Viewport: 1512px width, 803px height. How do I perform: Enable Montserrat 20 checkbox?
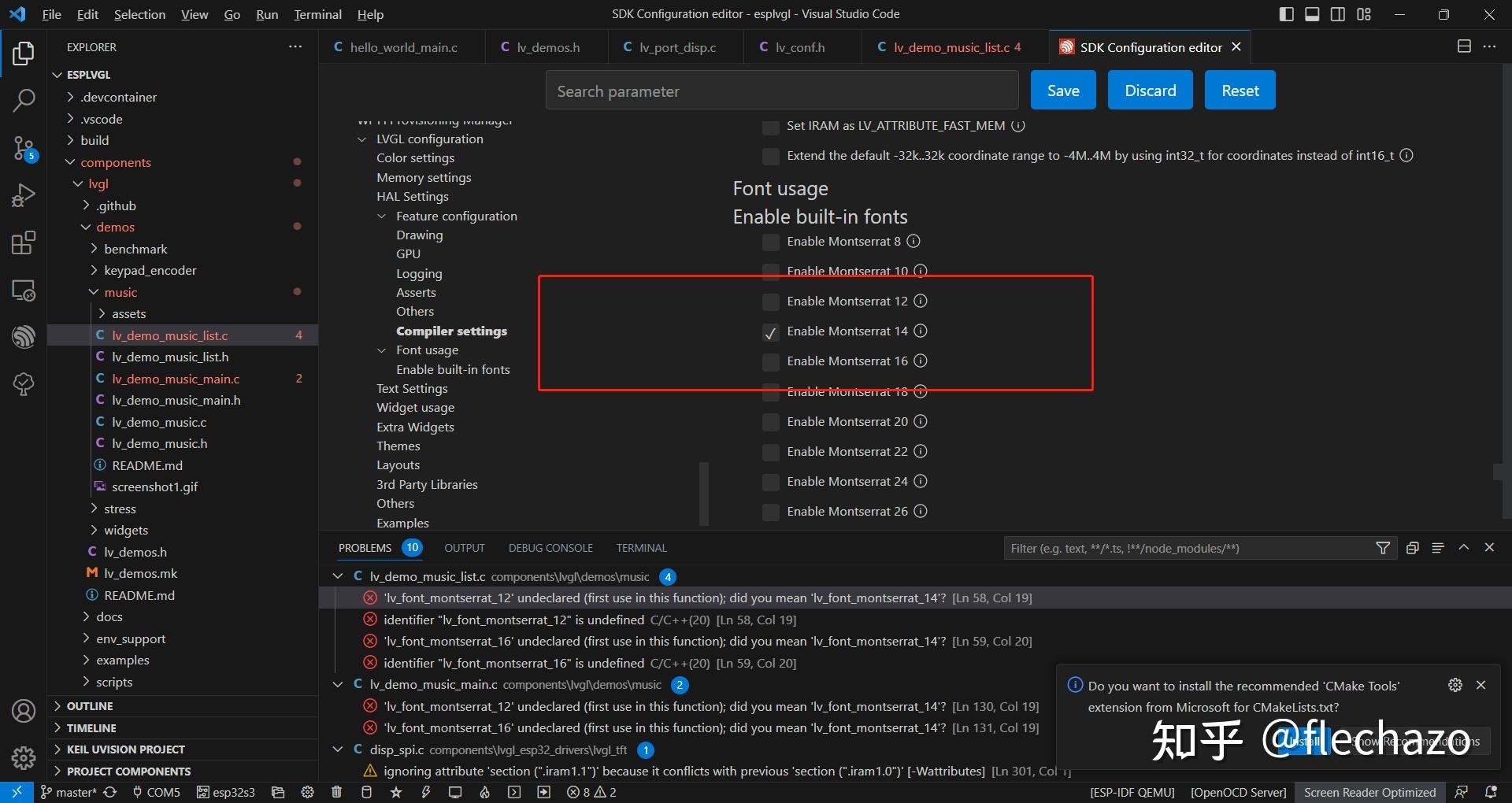771,422
